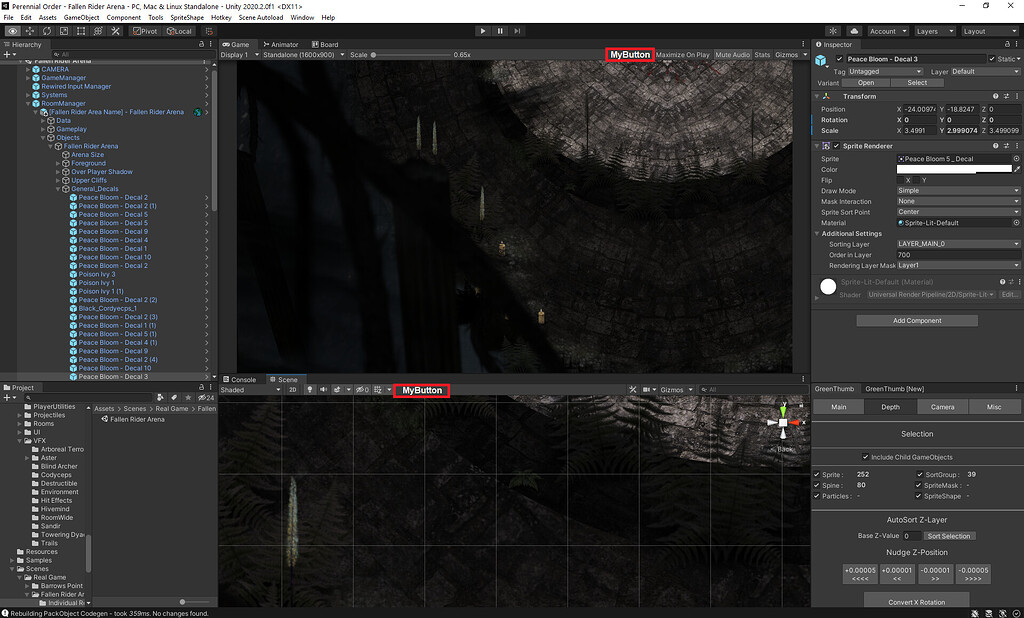Toggle scene audio in the Scene view toolbar
1024x618 pixels.
pyautogui.click(x=323, y=389)
